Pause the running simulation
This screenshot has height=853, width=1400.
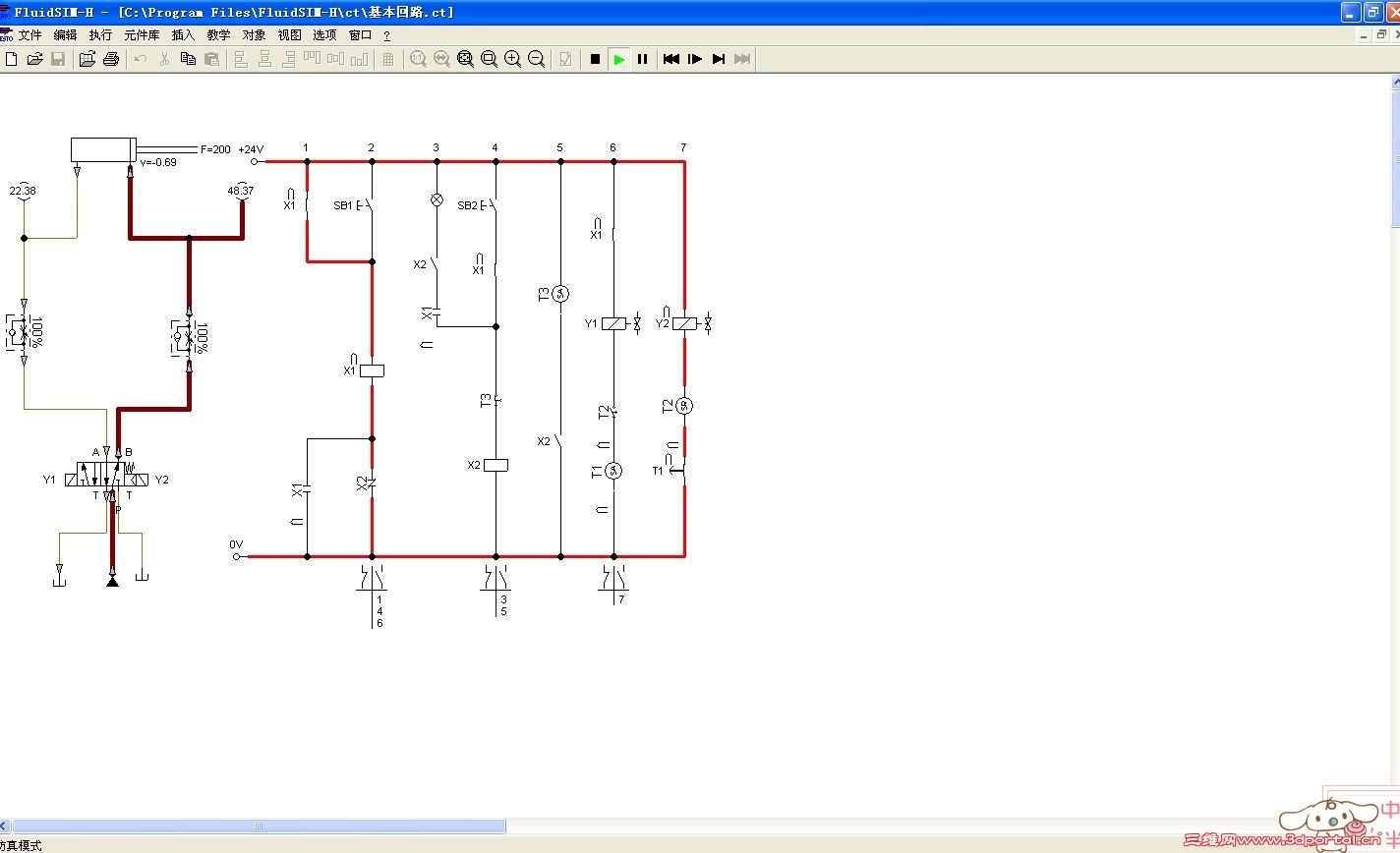coord(642,59)
